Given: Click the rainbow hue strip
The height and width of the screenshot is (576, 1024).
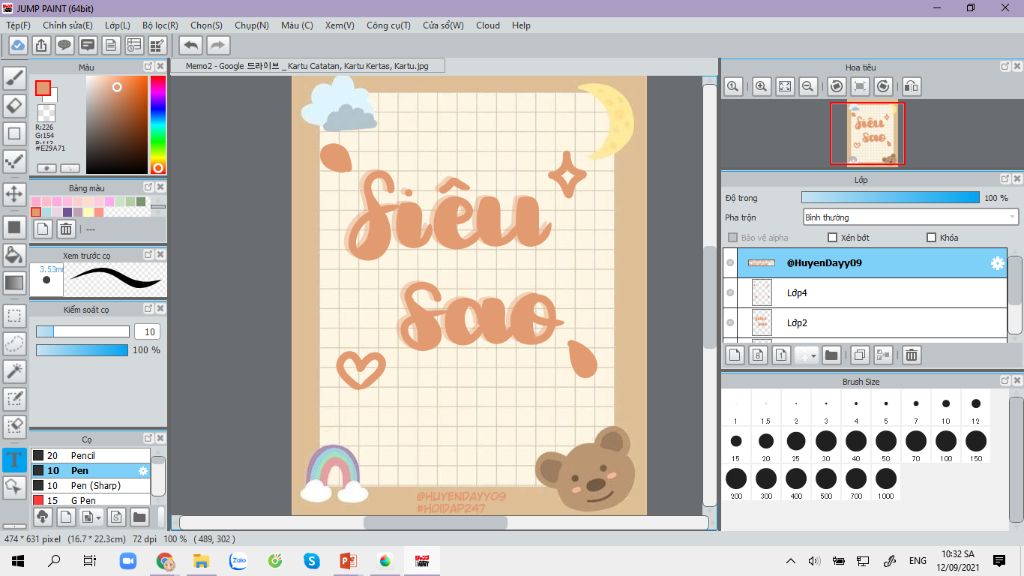Looking at the screenshot, I should pyautogui.click(x=157, y=125).
